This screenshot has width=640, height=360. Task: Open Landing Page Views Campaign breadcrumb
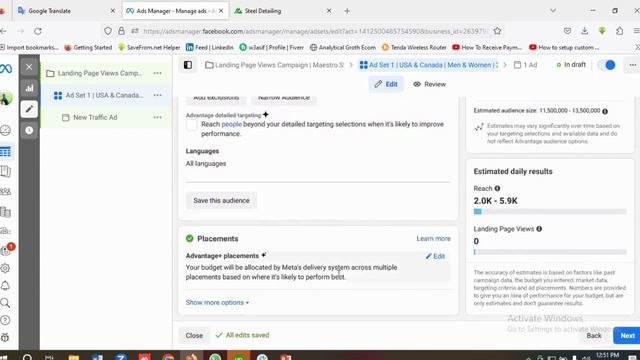click(275, 65)
